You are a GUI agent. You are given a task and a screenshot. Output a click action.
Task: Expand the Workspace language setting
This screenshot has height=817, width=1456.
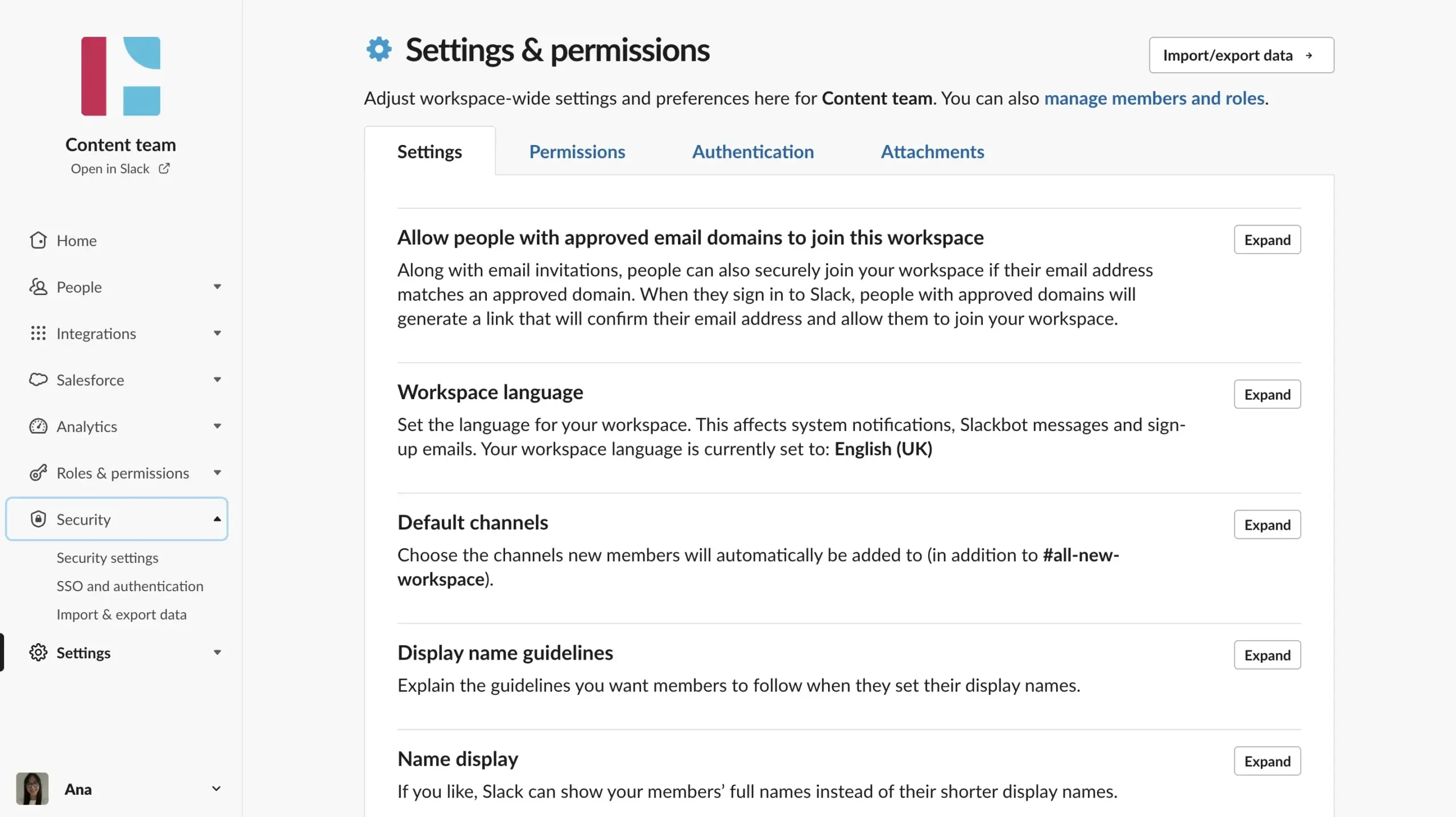pos(1267,395)
